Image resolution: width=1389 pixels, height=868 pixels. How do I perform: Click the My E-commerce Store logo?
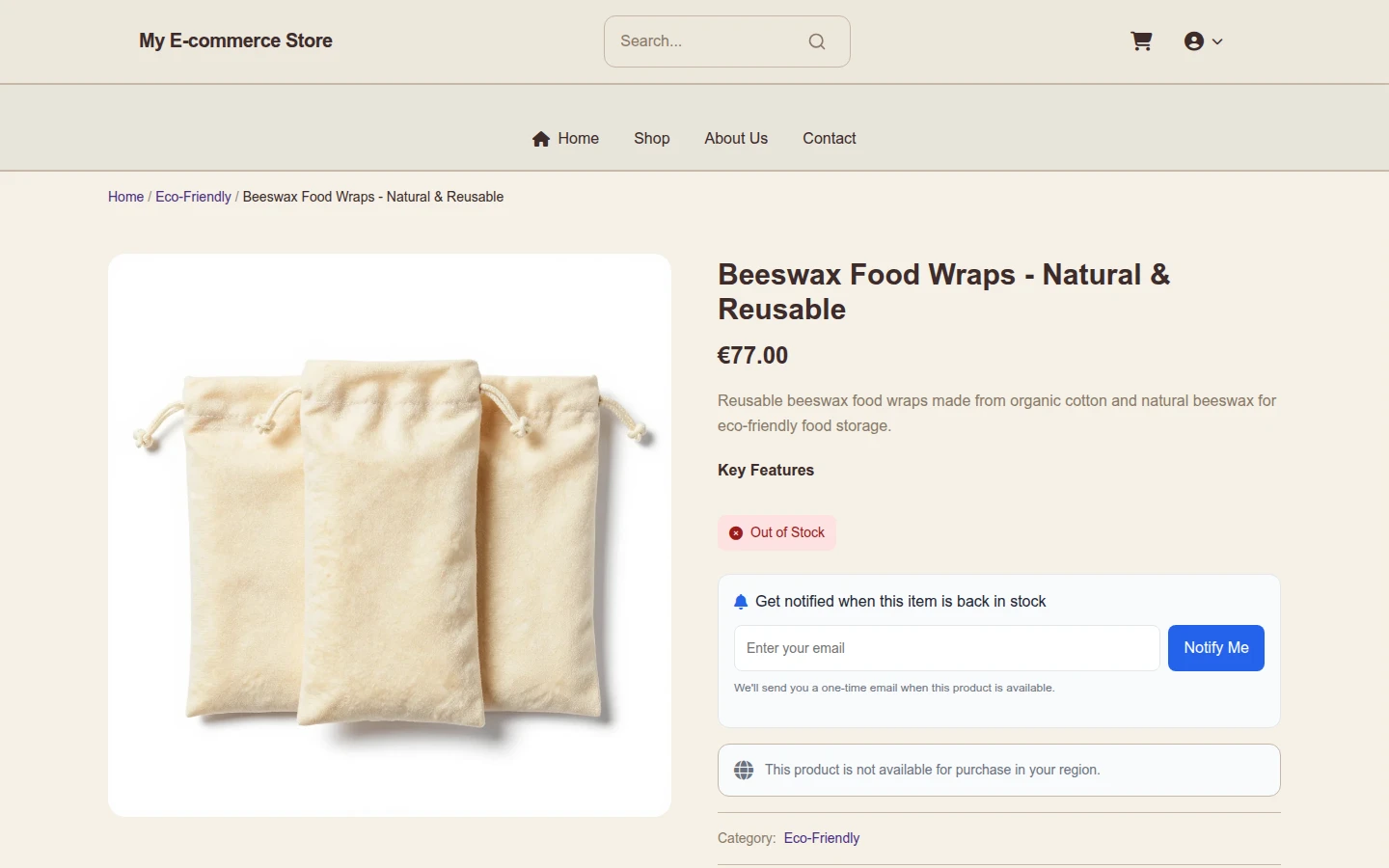tap(235, 41)
